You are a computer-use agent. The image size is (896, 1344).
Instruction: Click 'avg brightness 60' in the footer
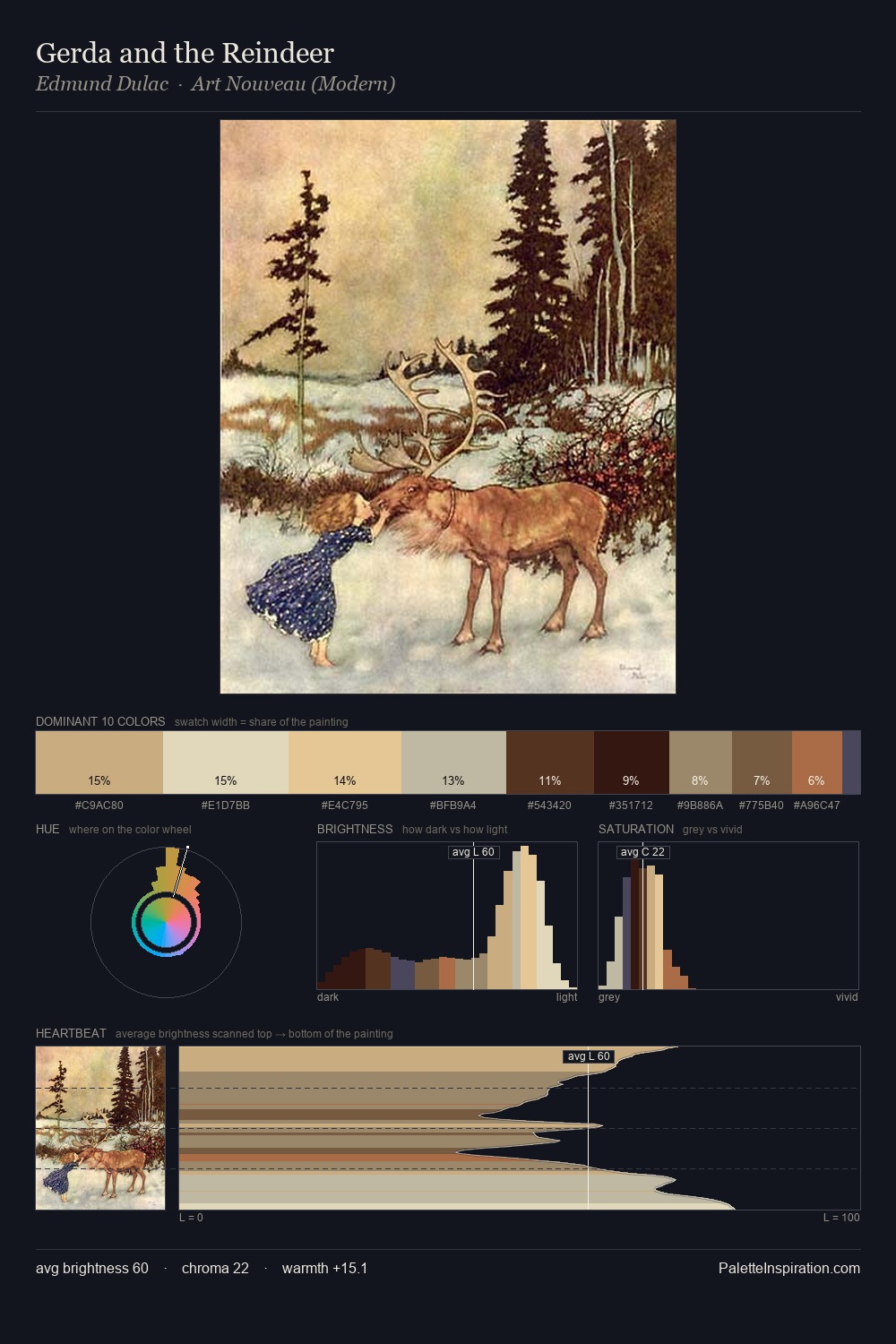(92, 1268)
